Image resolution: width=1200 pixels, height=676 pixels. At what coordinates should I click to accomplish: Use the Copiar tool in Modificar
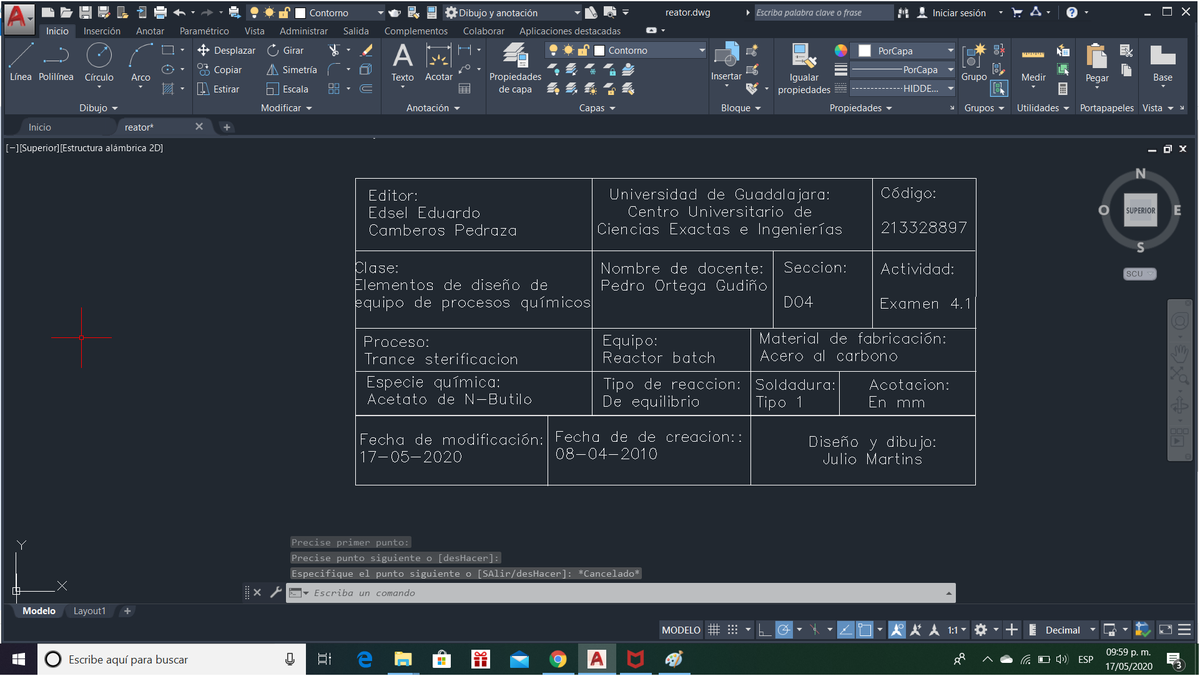[220, 70]
